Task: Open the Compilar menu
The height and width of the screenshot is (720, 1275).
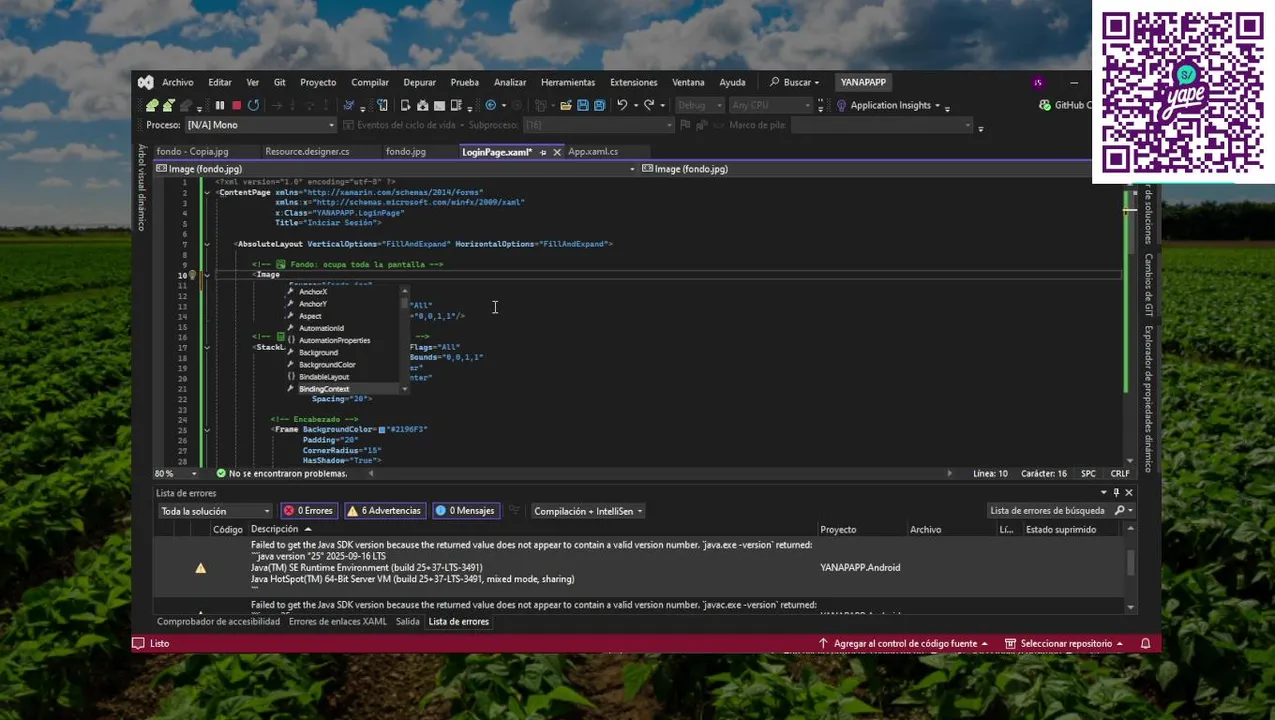Action: click(x=370, y=82)
